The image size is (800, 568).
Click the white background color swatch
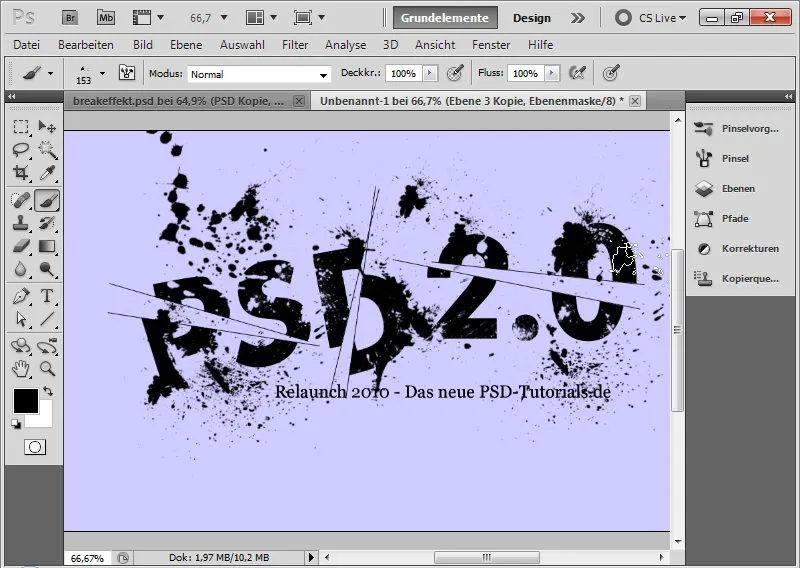coord(44,419)
